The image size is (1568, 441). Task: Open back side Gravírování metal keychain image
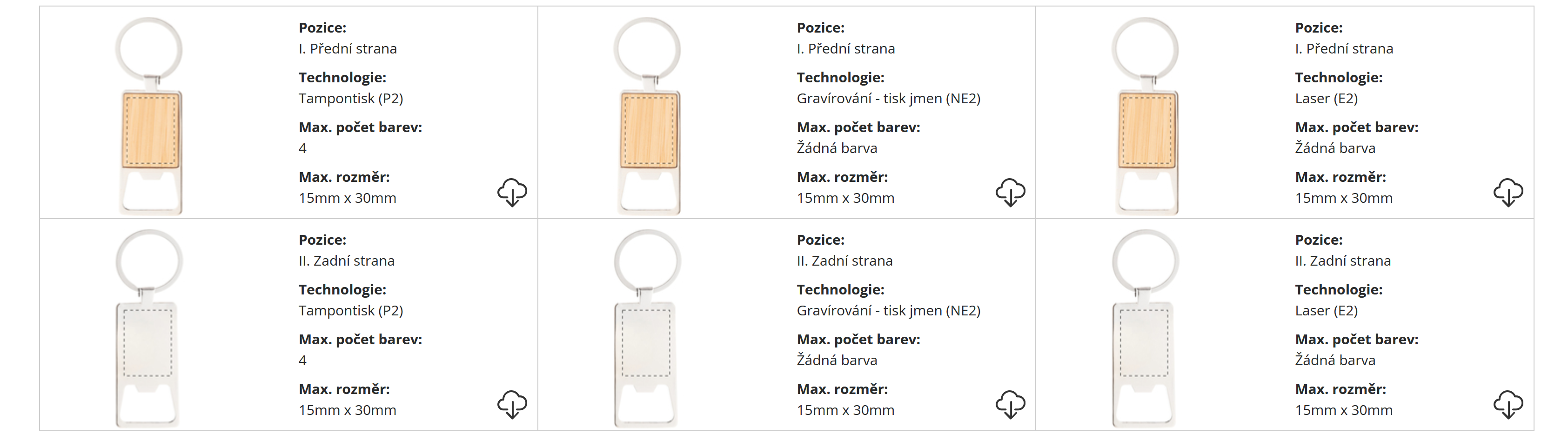[x=646, y=328]
